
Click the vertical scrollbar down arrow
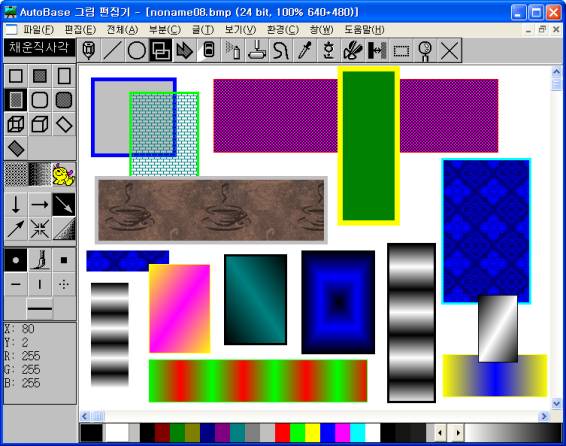[556, 403]
